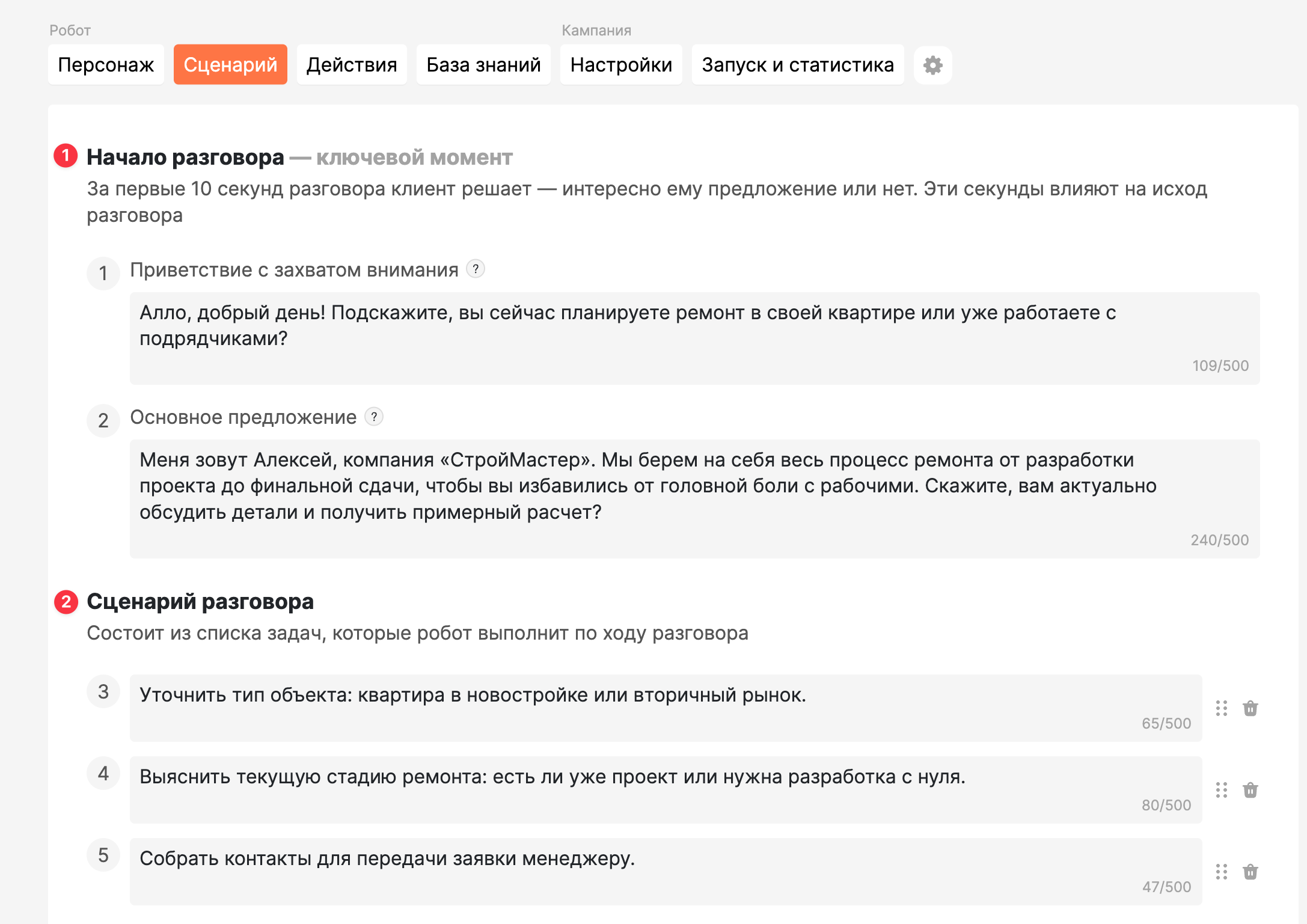Grab the drag handle of task 3
This screenshot has width=1307, height=924.
tap(1222, 708)
